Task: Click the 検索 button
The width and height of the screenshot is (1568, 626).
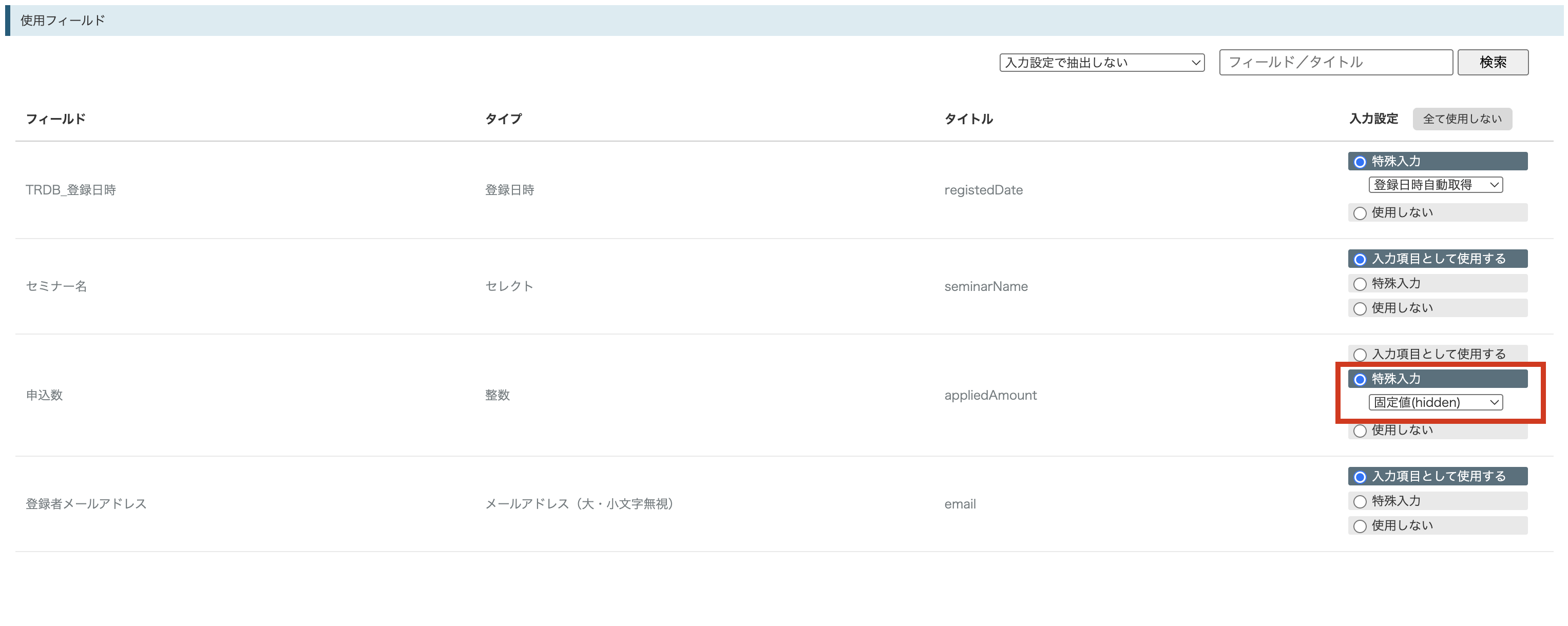Action: pyautogui.click(x=1493, y=62)
